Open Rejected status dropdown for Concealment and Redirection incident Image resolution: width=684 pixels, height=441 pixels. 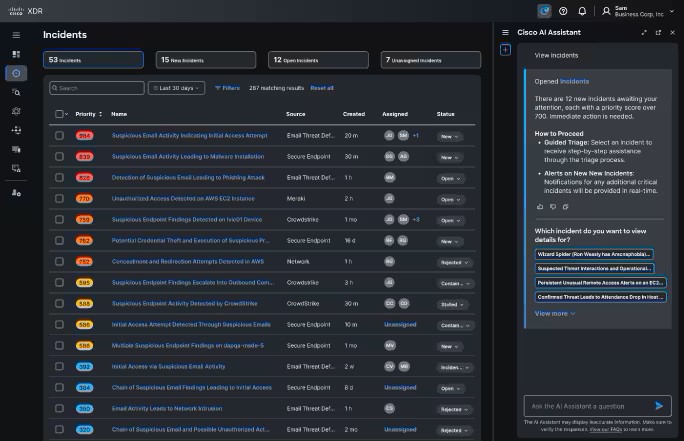click(454, 263)
